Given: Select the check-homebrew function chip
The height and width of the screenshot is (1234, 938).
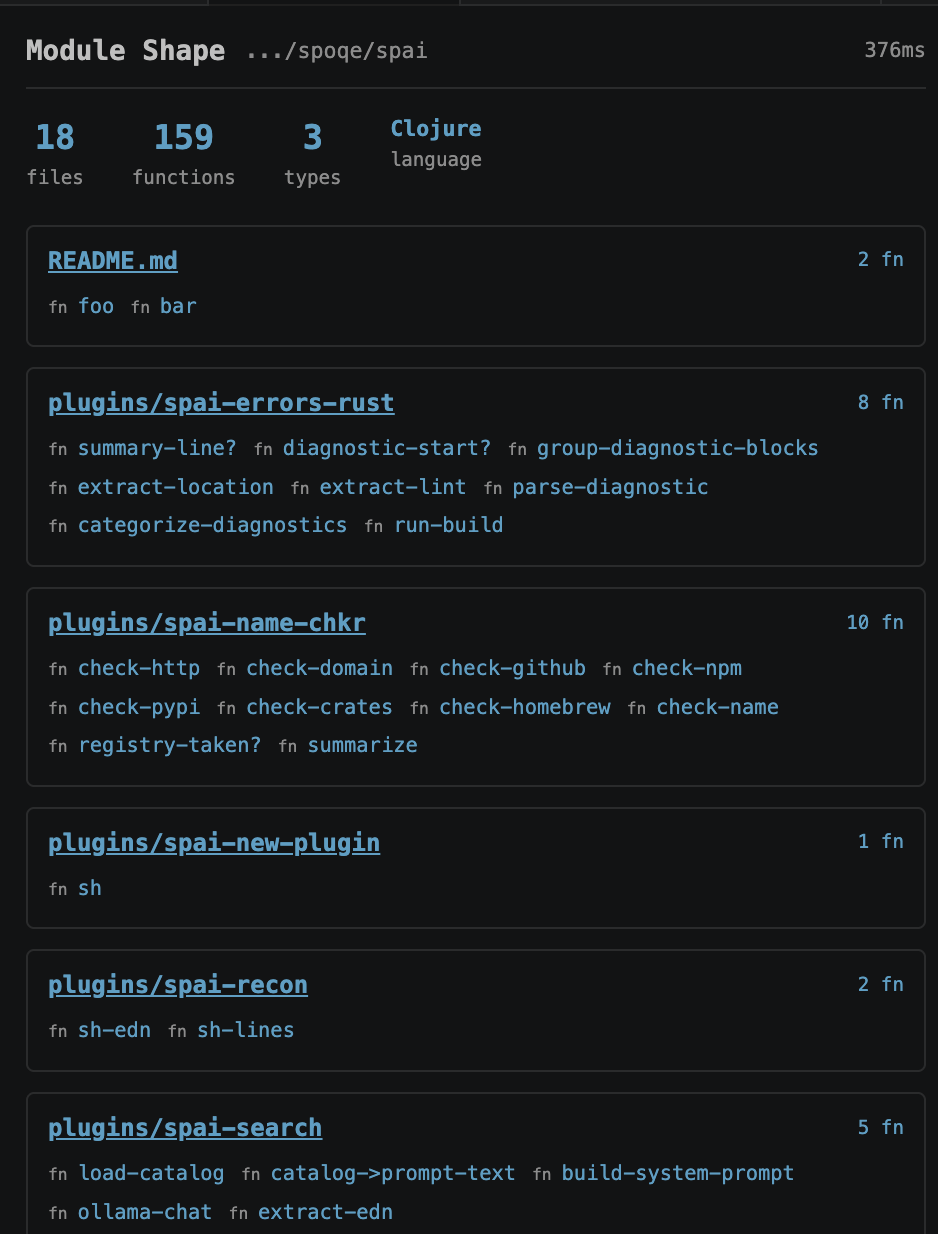Looking at the screenshot, I should click(524, 707).
